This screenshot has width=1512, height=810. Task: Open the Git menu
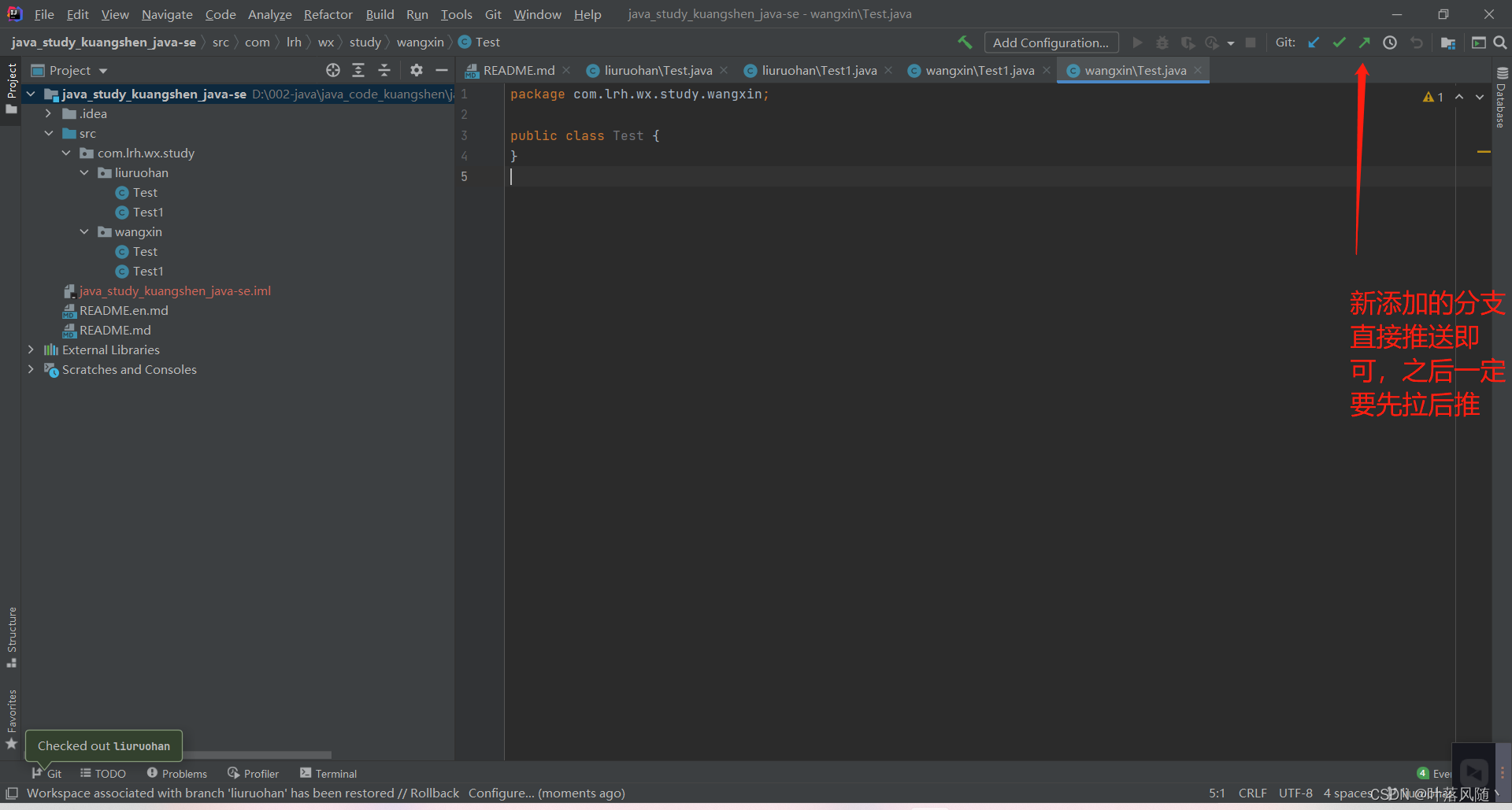[493, 14]
